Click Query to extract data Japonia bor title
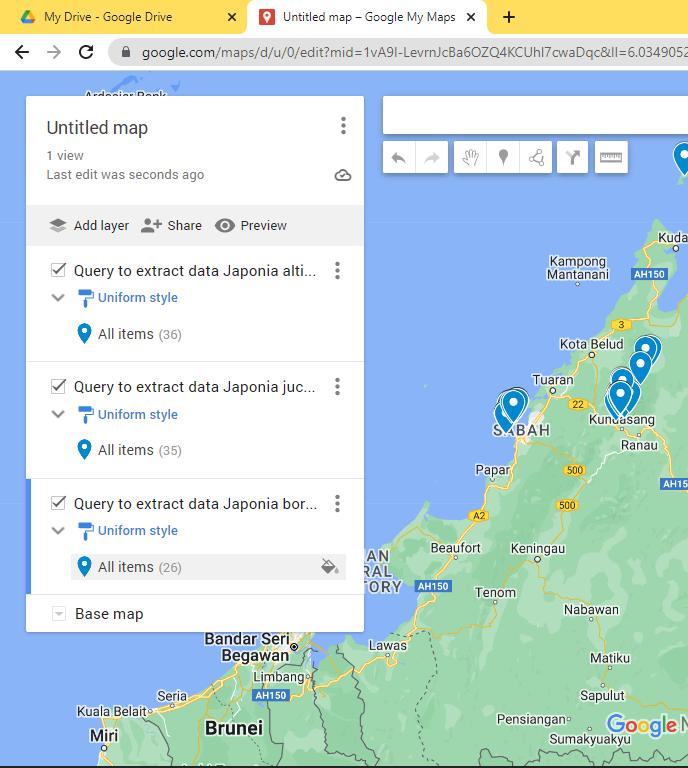Screen dimensions: 688x768 195,503
